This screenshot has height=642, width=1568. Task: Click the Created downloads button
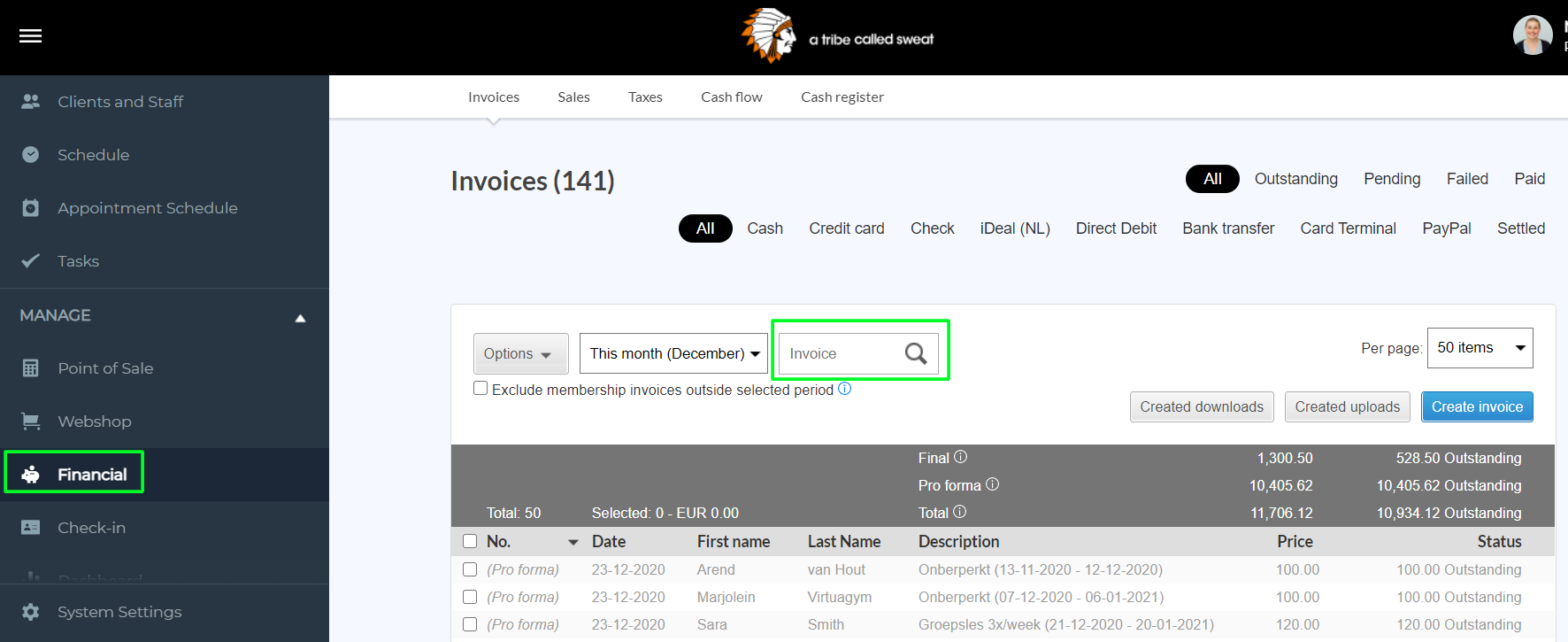[x=1202, y=406]
